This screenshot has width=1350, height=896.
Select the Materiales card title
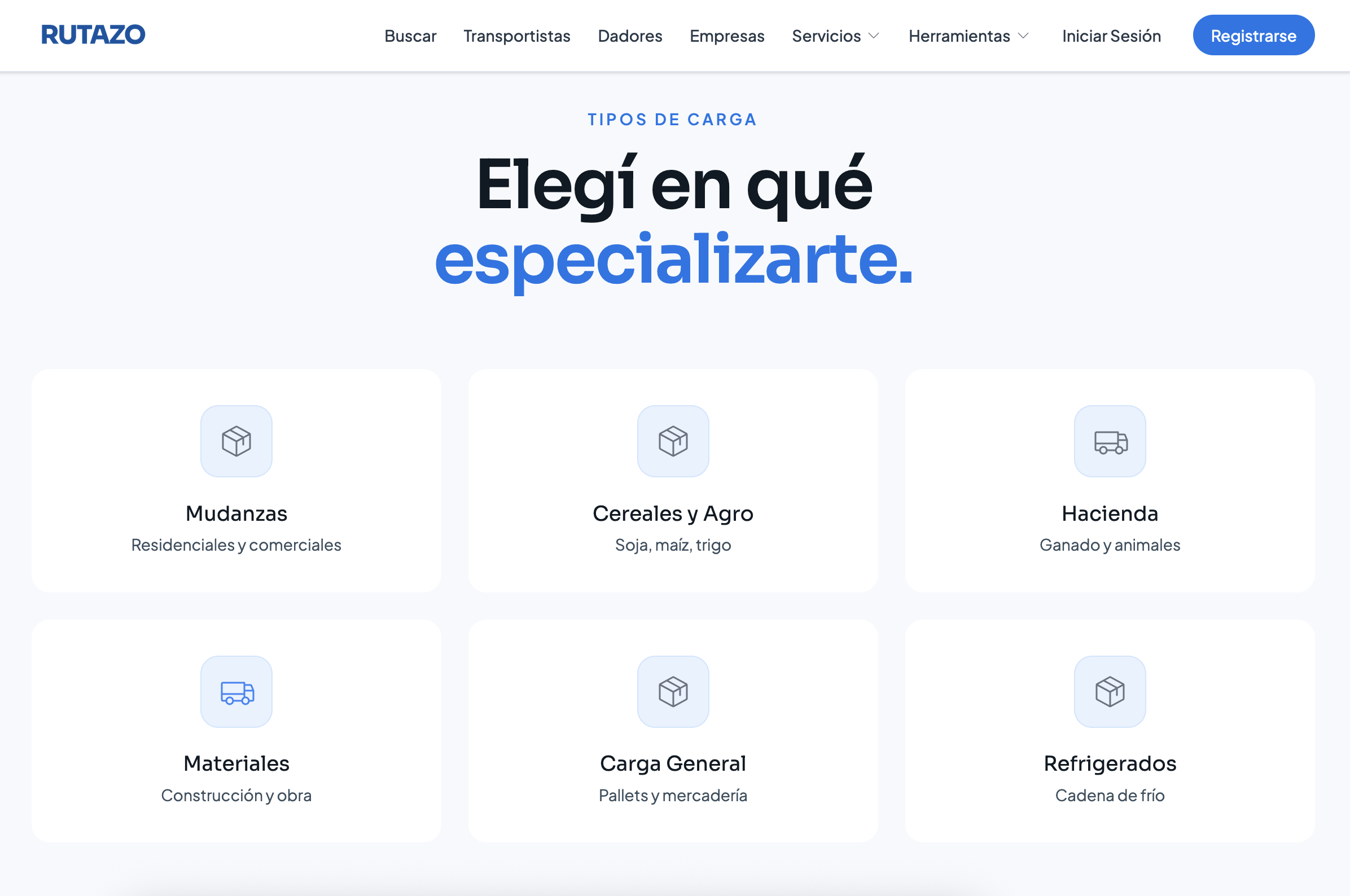(x=236, y=763)
